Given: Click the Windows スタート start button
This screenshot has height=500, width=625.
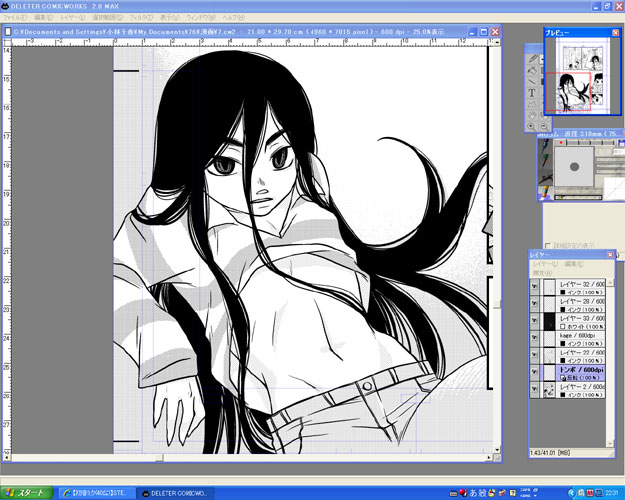Looking at the screenshot, I should pos(26,493).
